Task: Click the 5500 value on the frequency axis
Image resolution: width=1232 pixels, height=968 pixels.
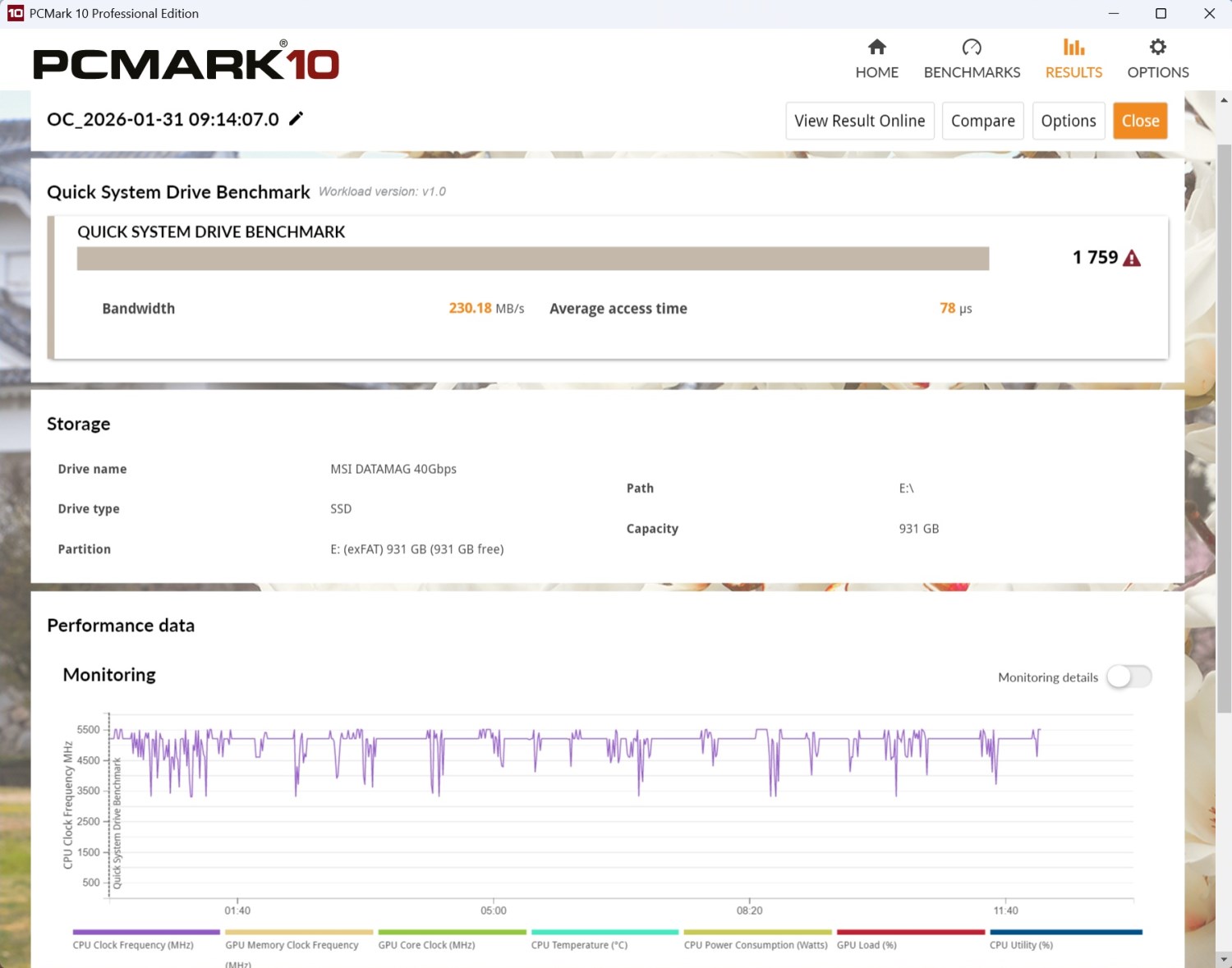Action: click(88, 729)
